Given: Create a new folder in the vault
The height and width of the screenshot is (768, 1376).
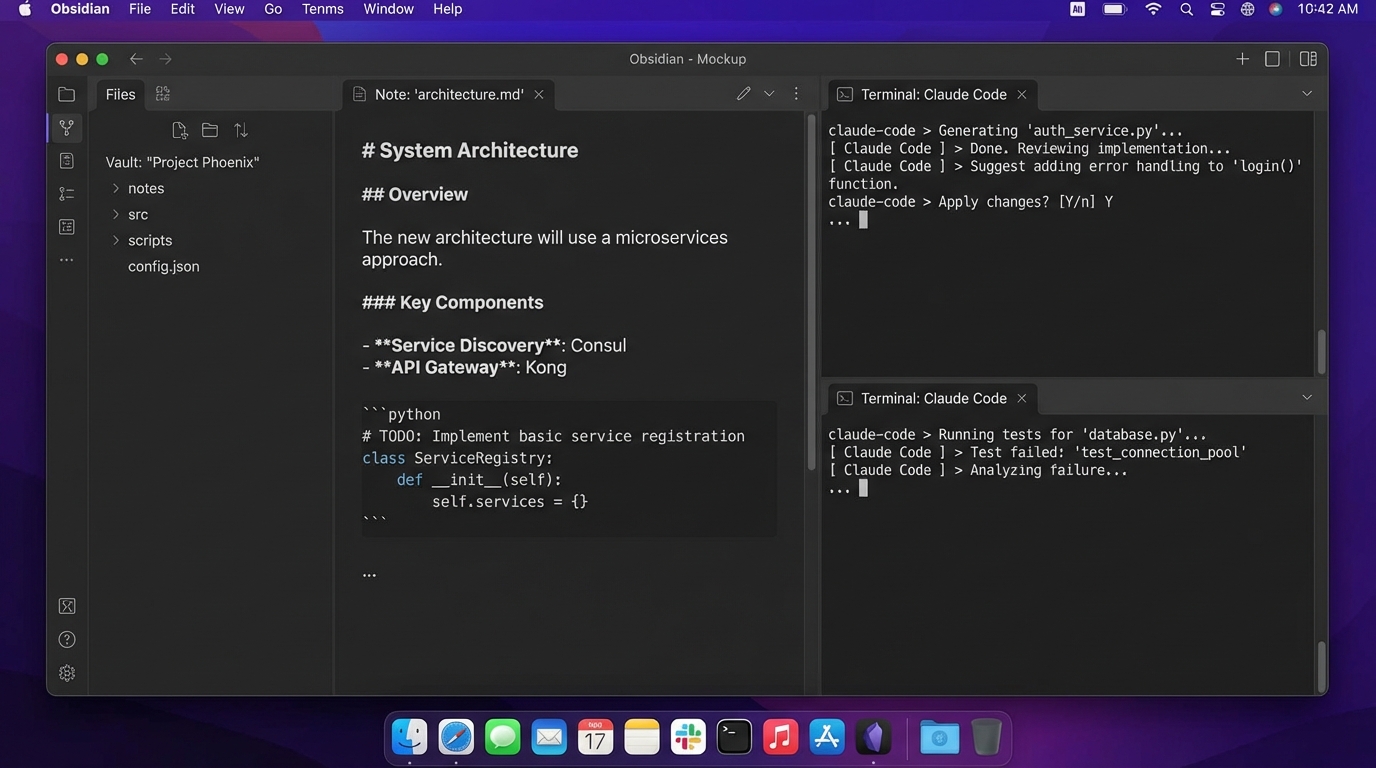Looking at the screenshot, I should (210, 130).
